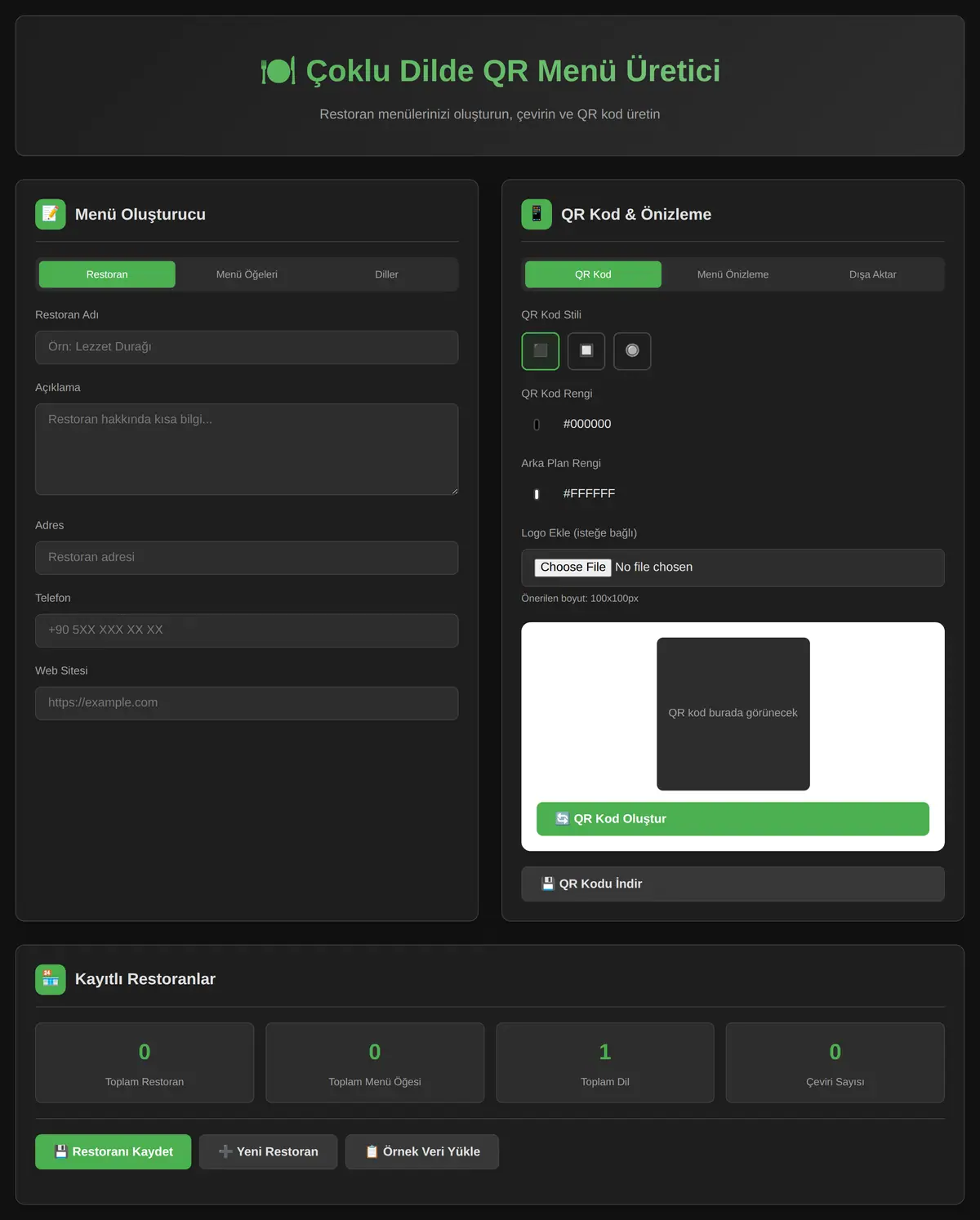Click the Çeviri Sayısı stat card
The image size is (980, 1220).
[835, 1063]
